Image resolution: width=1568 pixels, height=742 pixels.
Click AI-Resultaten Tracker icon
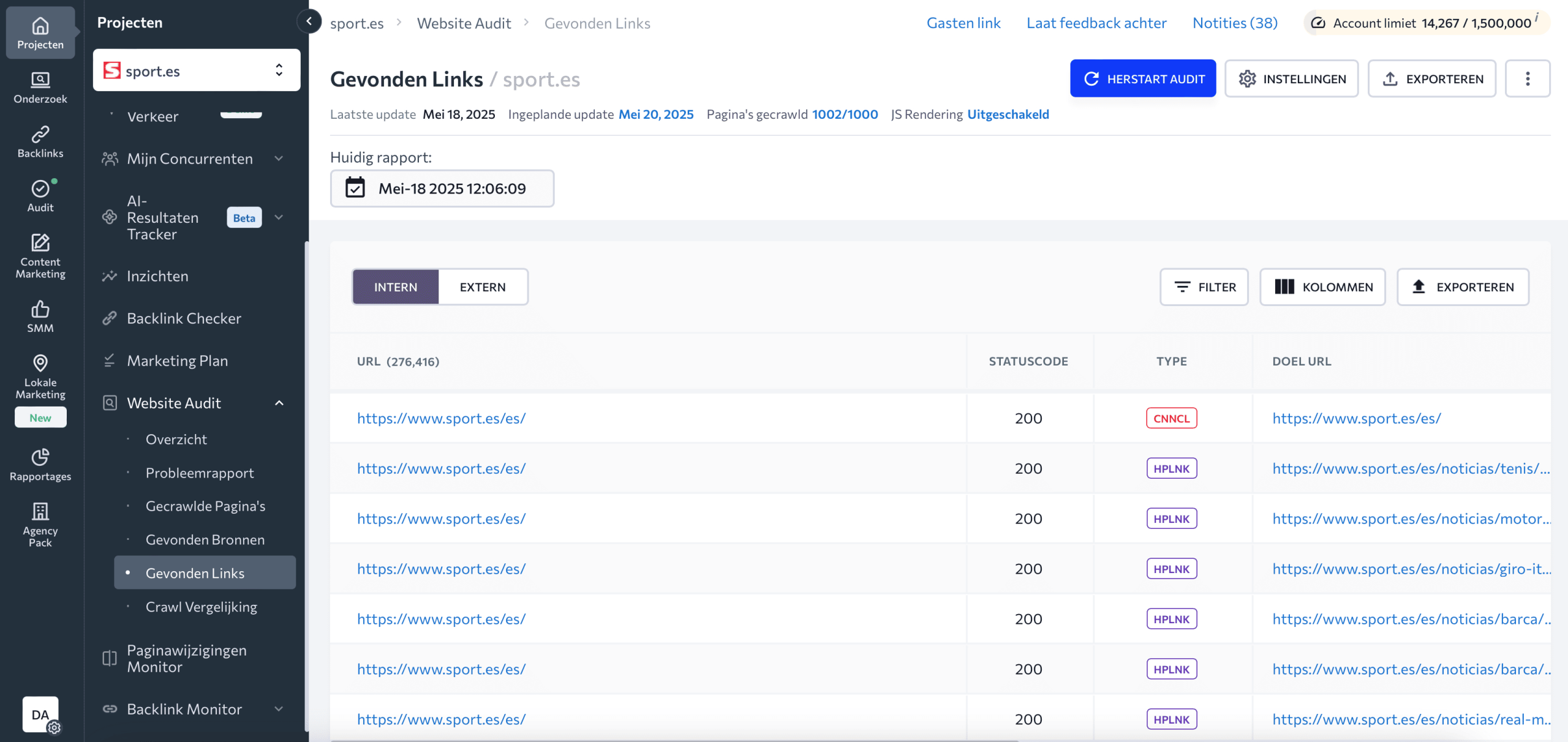(110, 217)
